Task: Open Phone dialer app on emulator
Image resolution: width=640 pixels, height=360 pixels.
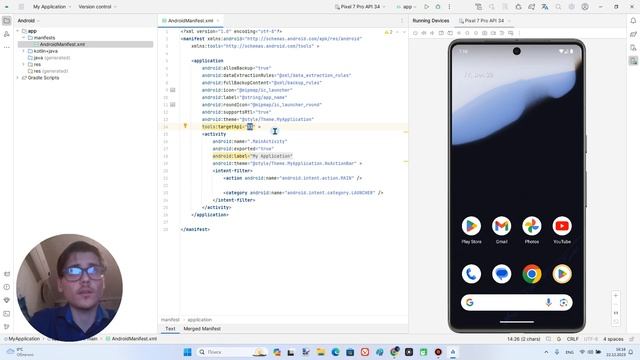Action: (471, 274)
